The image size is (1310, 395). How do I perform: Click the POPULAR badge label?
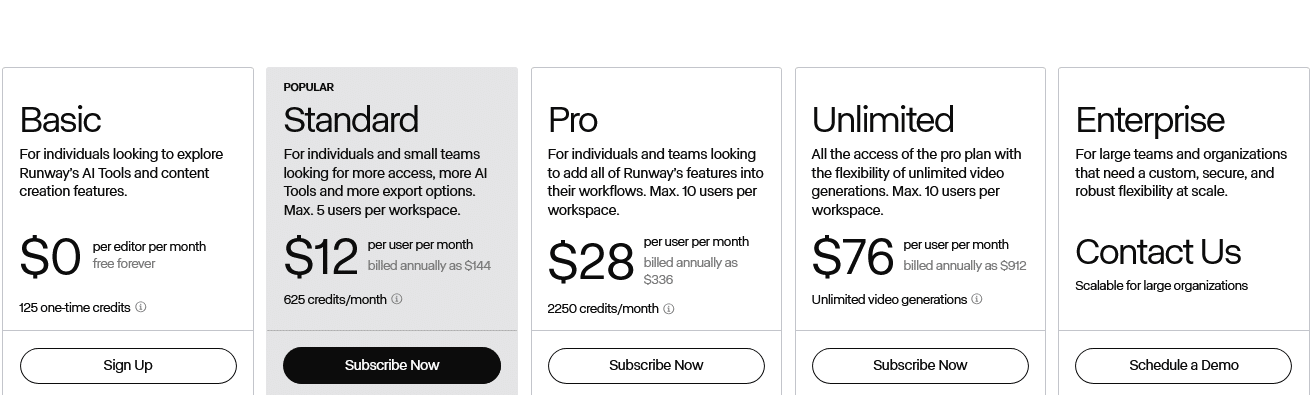[309, 87]
